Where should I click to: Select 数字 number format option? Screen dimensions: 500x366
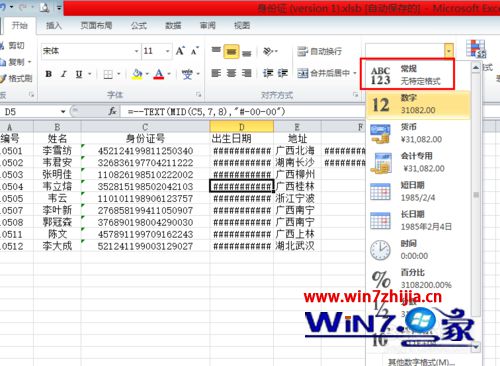click(x=418, y=104)
